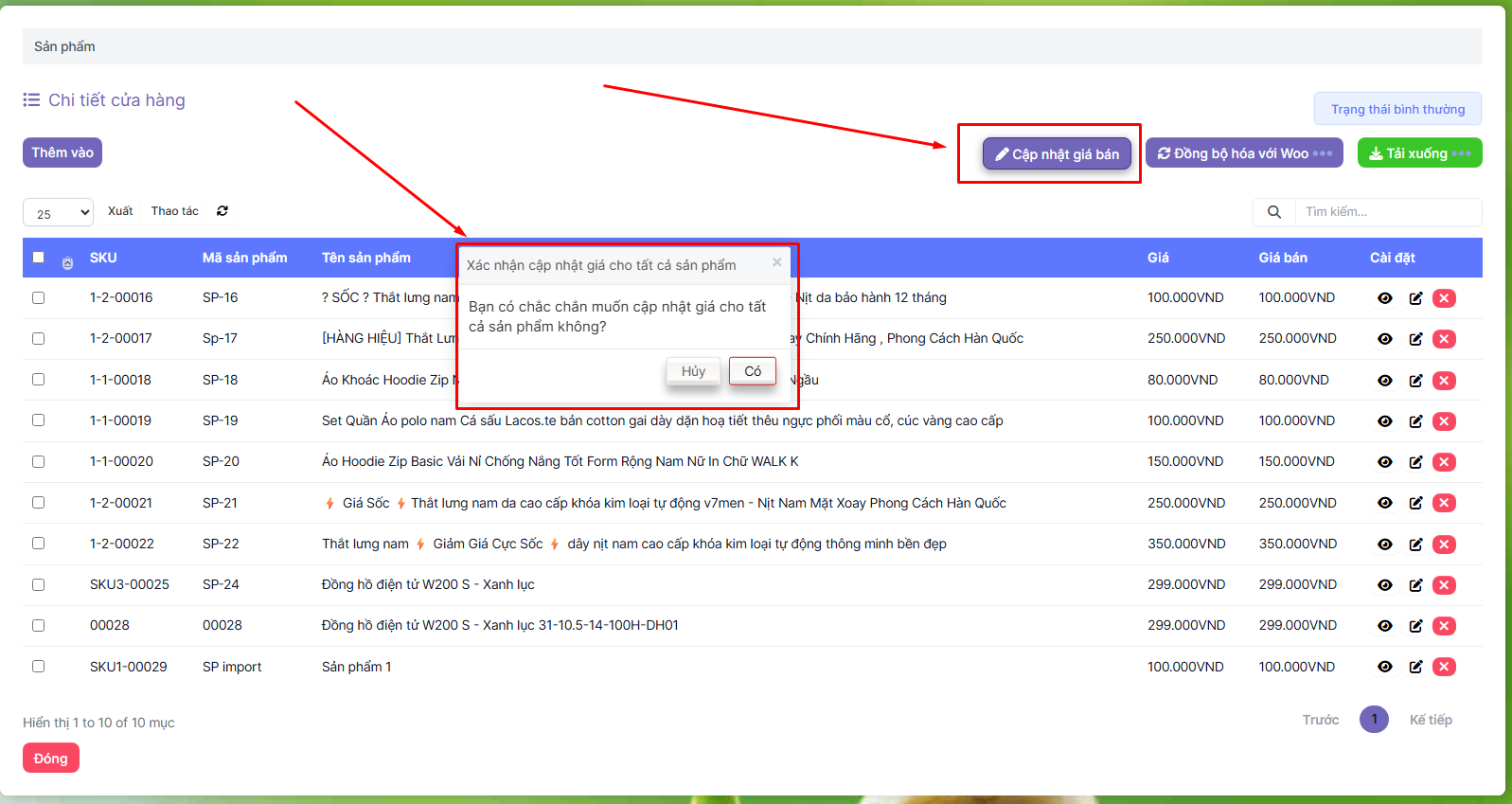The width and height of the screenshot is (1512, 804).
Task: Edit product SP-21 using the pencil icon
Action: [1415, 503]
